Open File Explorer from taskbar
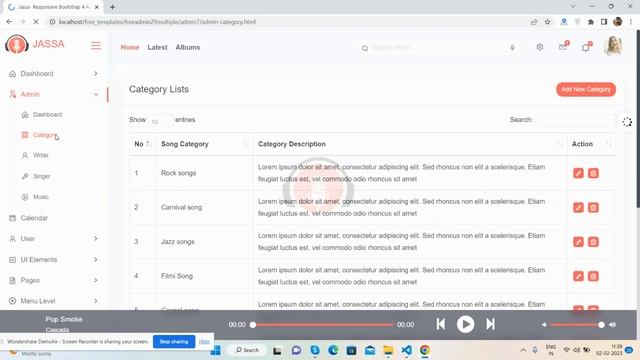Viewport: 640px width, 360px height. [x=388, y=350]
